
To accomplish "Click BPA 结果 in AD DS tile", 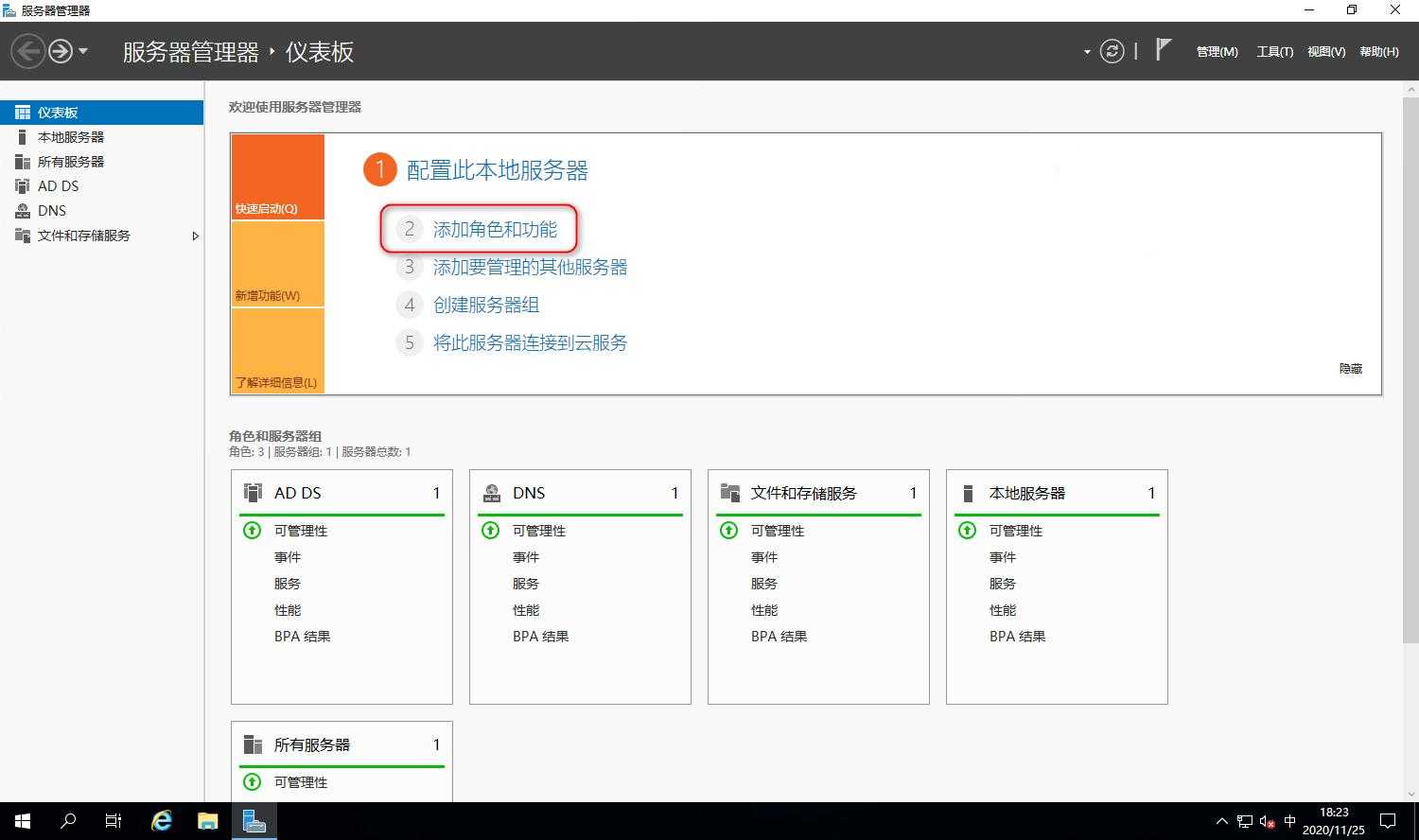I will click(x=303, y=637).
